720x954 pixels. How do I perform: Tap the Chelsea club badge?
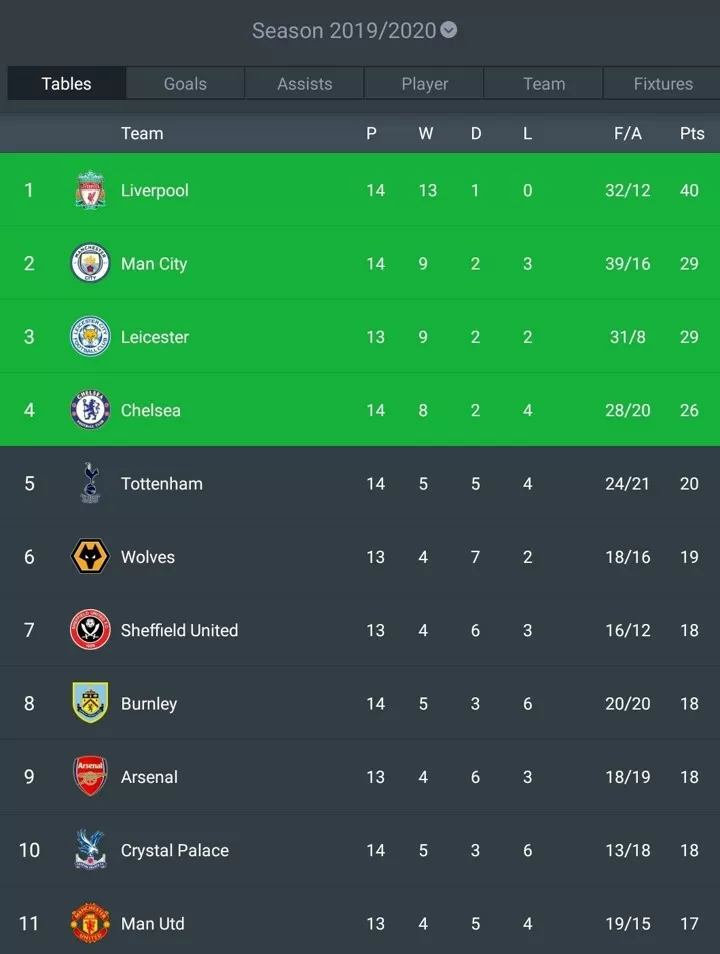[x=90, y=409]
